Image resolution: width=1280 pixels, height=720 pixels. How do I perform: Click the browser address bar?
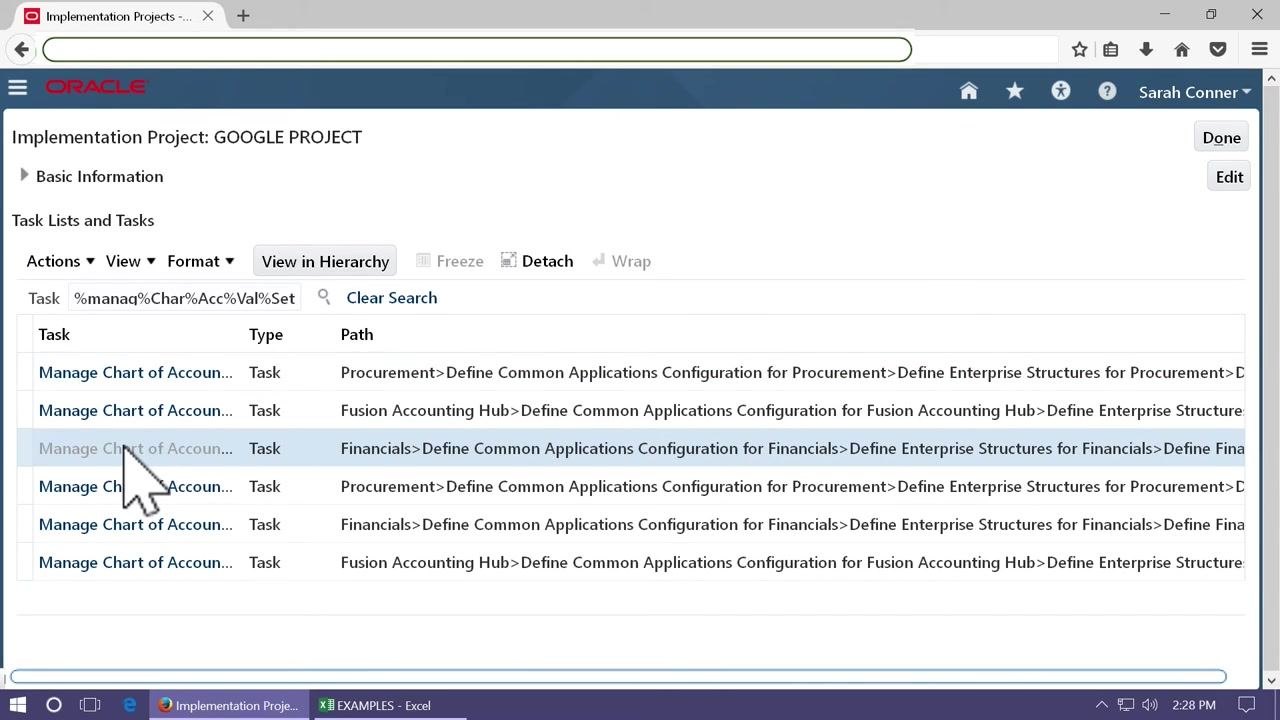[477, 49]
